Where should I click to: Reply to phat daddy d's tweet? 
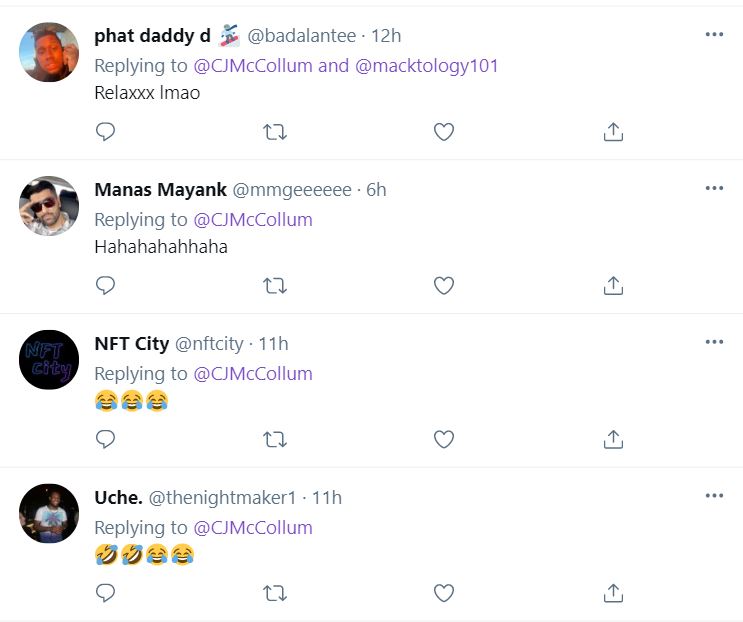pos(105,132)
